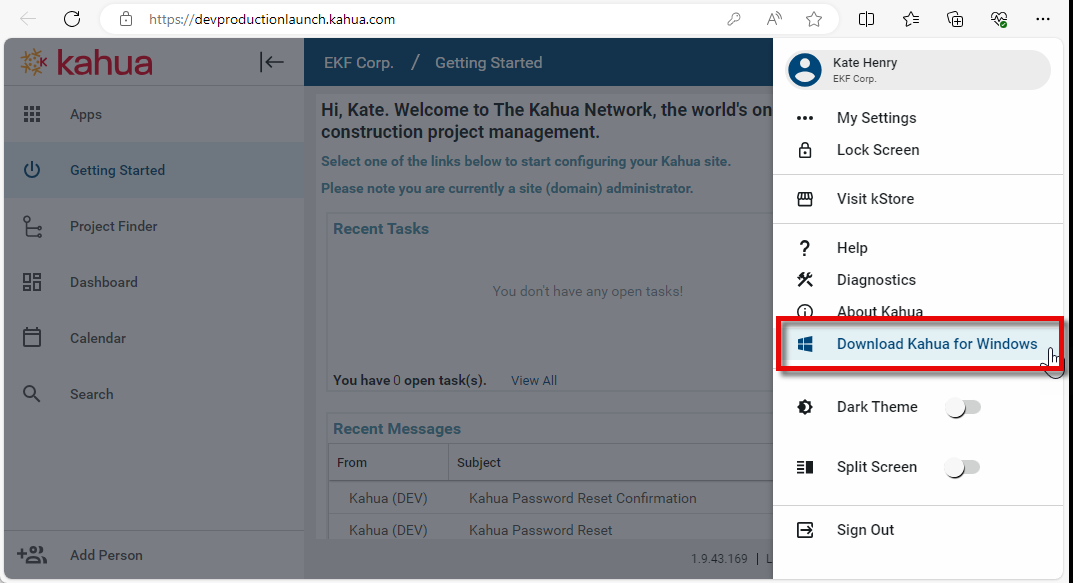Click Getting Started in the breadcrumb
Viewport: 1073px width, 583px height.
[488, 62]
